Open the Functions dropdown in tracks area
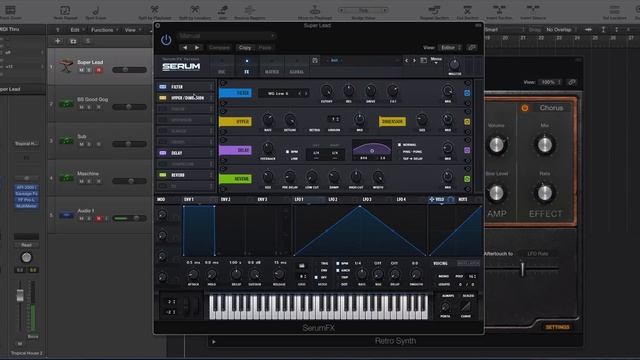 tap(104, 30)
